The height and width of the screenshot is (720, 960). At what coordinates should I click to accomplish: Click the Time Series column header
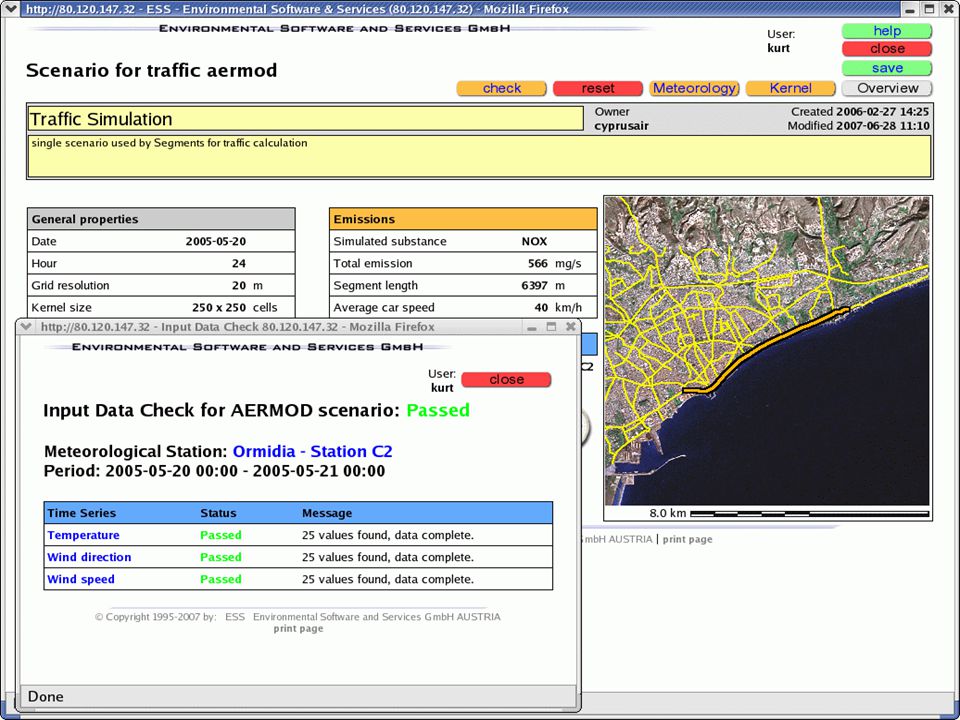(81, 513)
